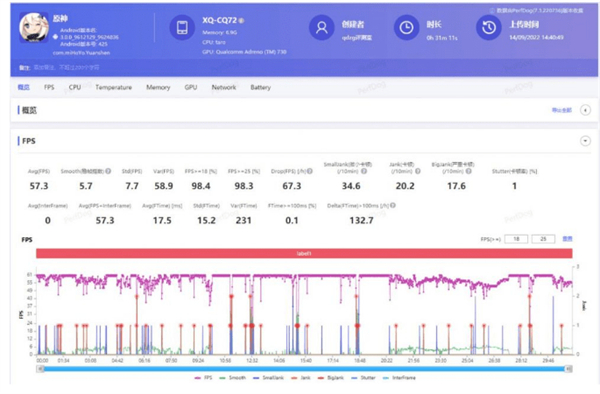
Task: Open the GPU tab
Action: pyautogui.click(x=191, y=87)
